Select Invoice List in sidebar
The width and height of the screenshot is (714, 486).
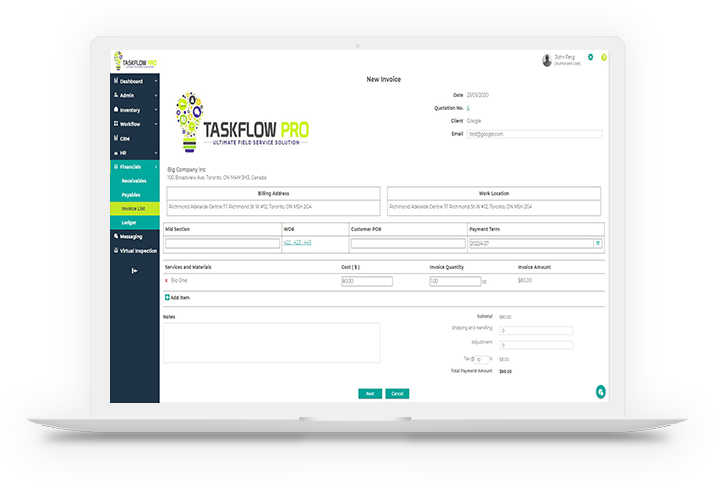click(x=134, y=208)
